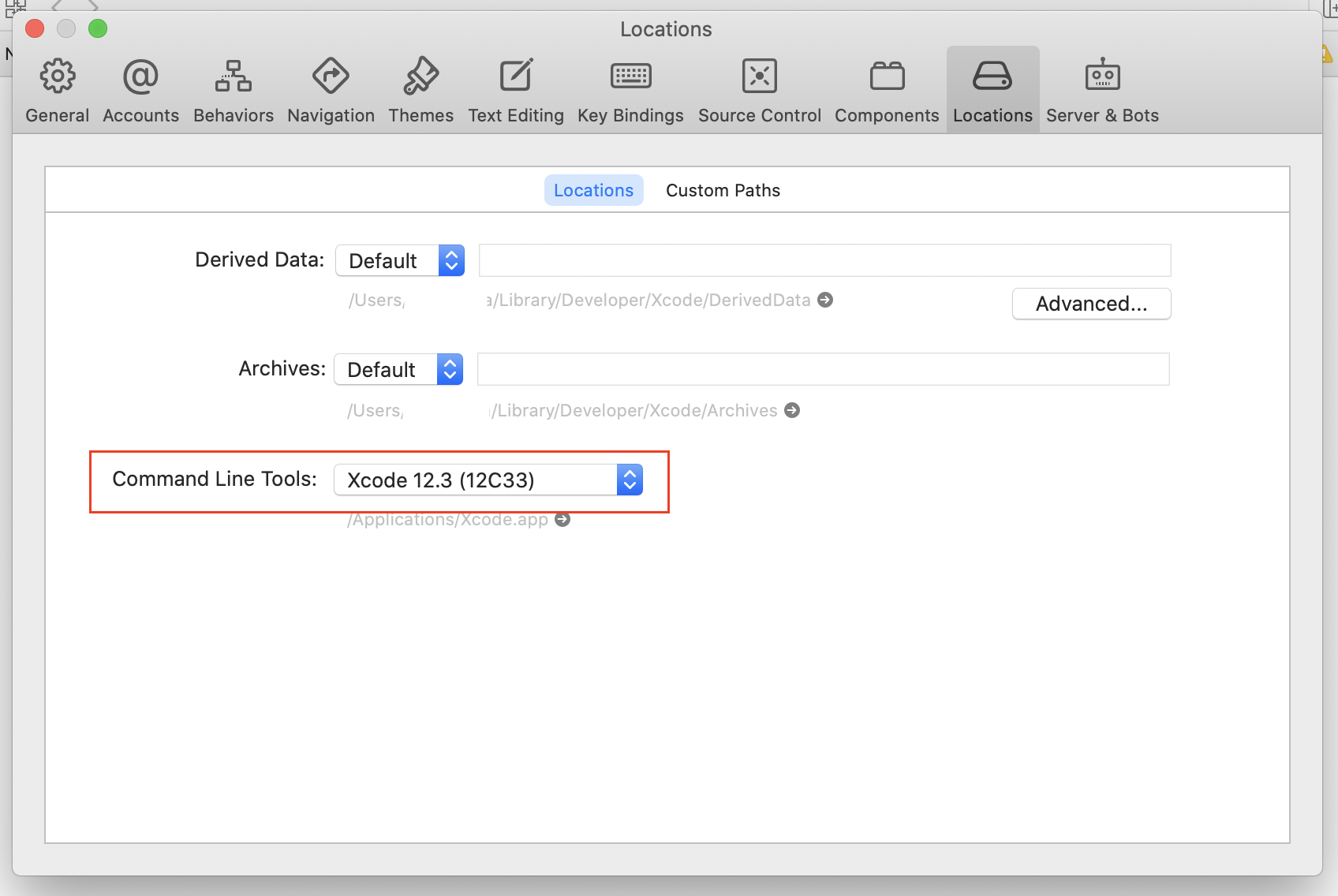Click the Advanced... button
This screenshot has width=1338, height=896.
click(x=1091, y=304)
